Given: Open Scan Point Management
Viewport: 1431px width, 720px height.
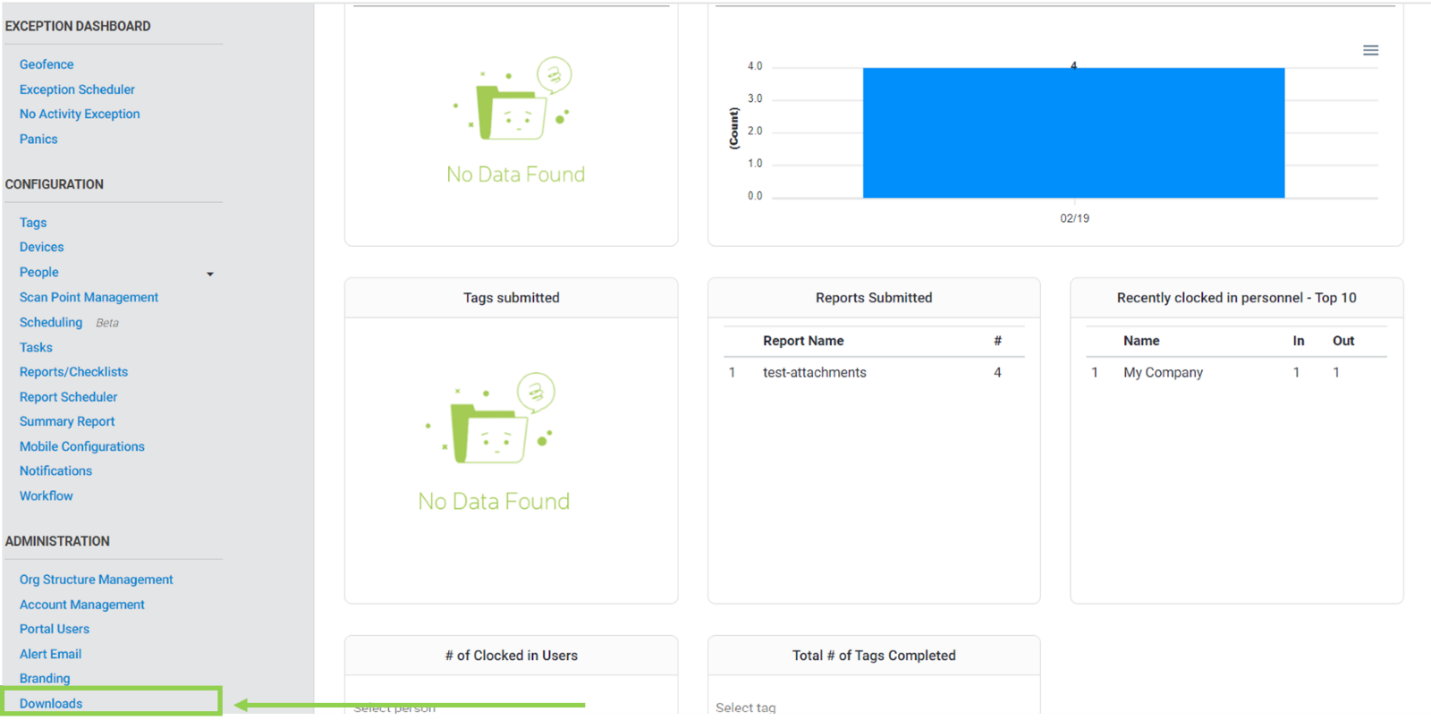Looking at the screenshot, I should click(x=88, y=297).
